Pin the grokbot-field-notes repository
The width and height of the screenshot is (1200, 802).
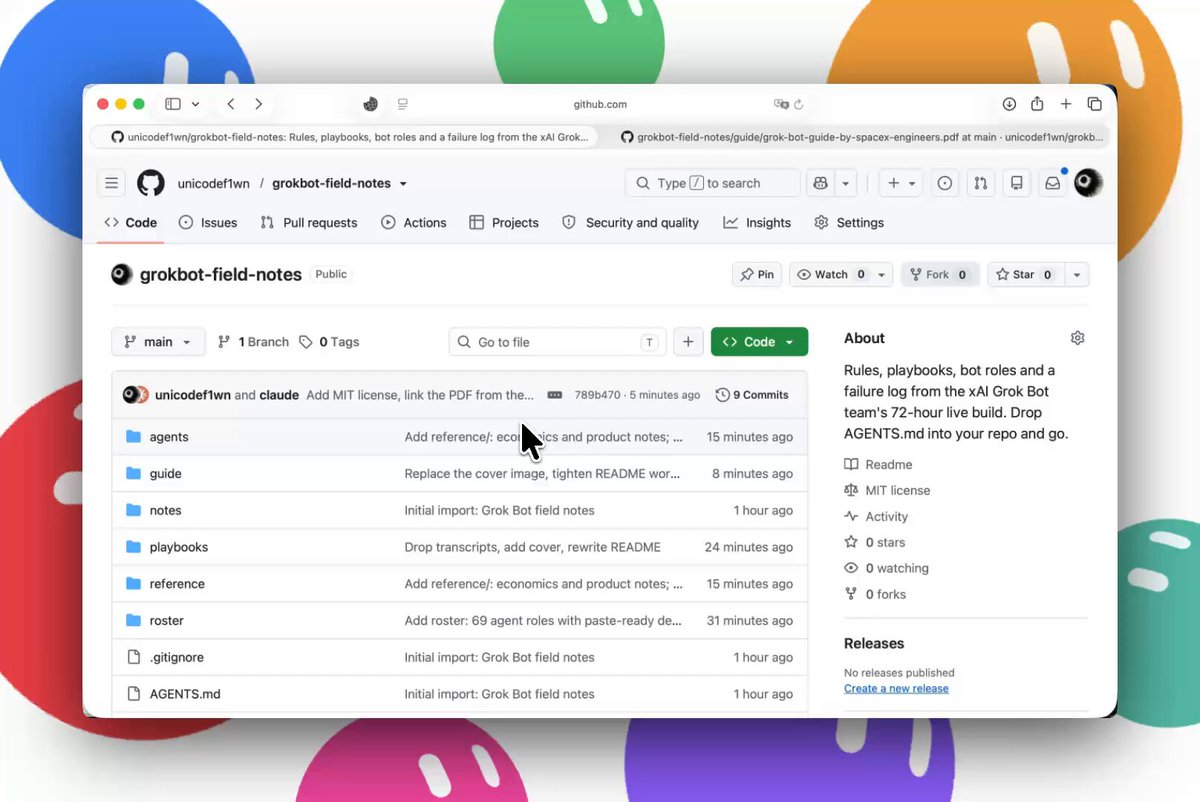[x=757, y=274]
